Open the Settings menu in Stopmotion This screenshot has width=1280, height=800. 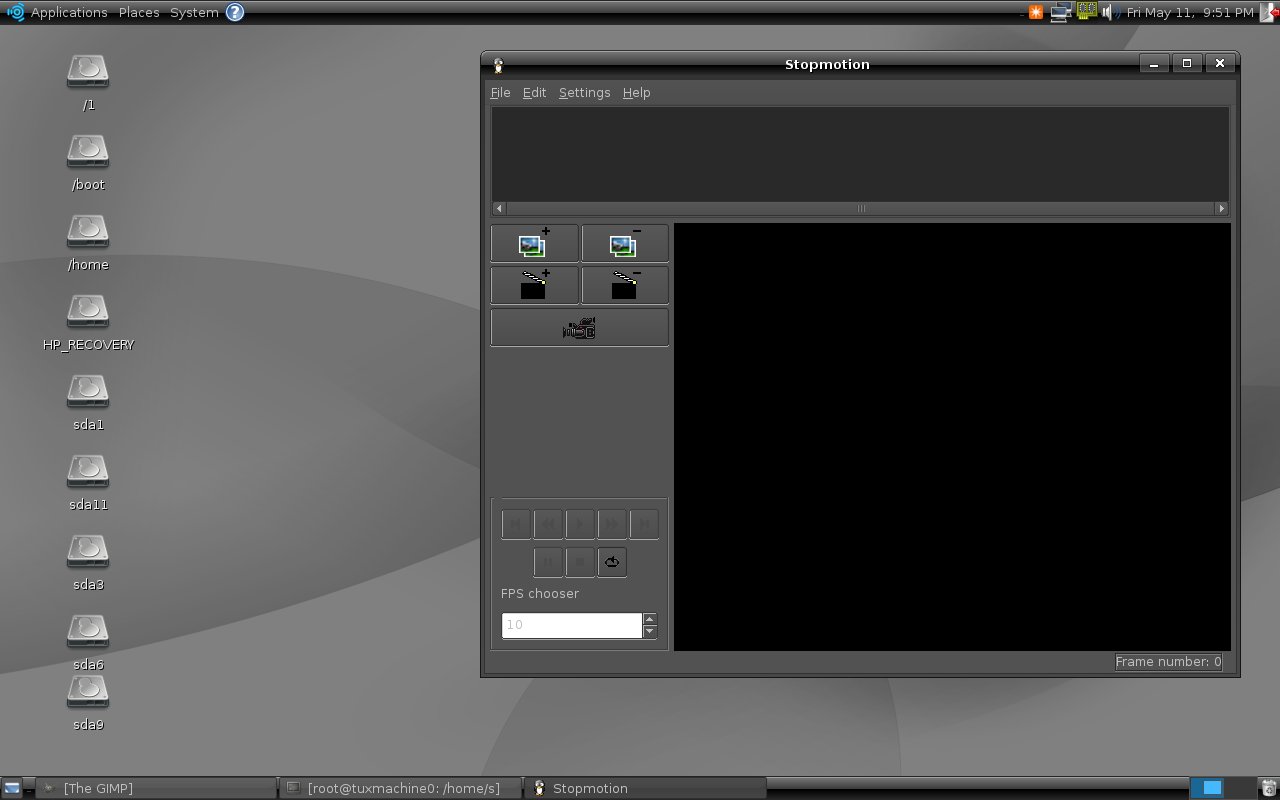tap(584, 93)
